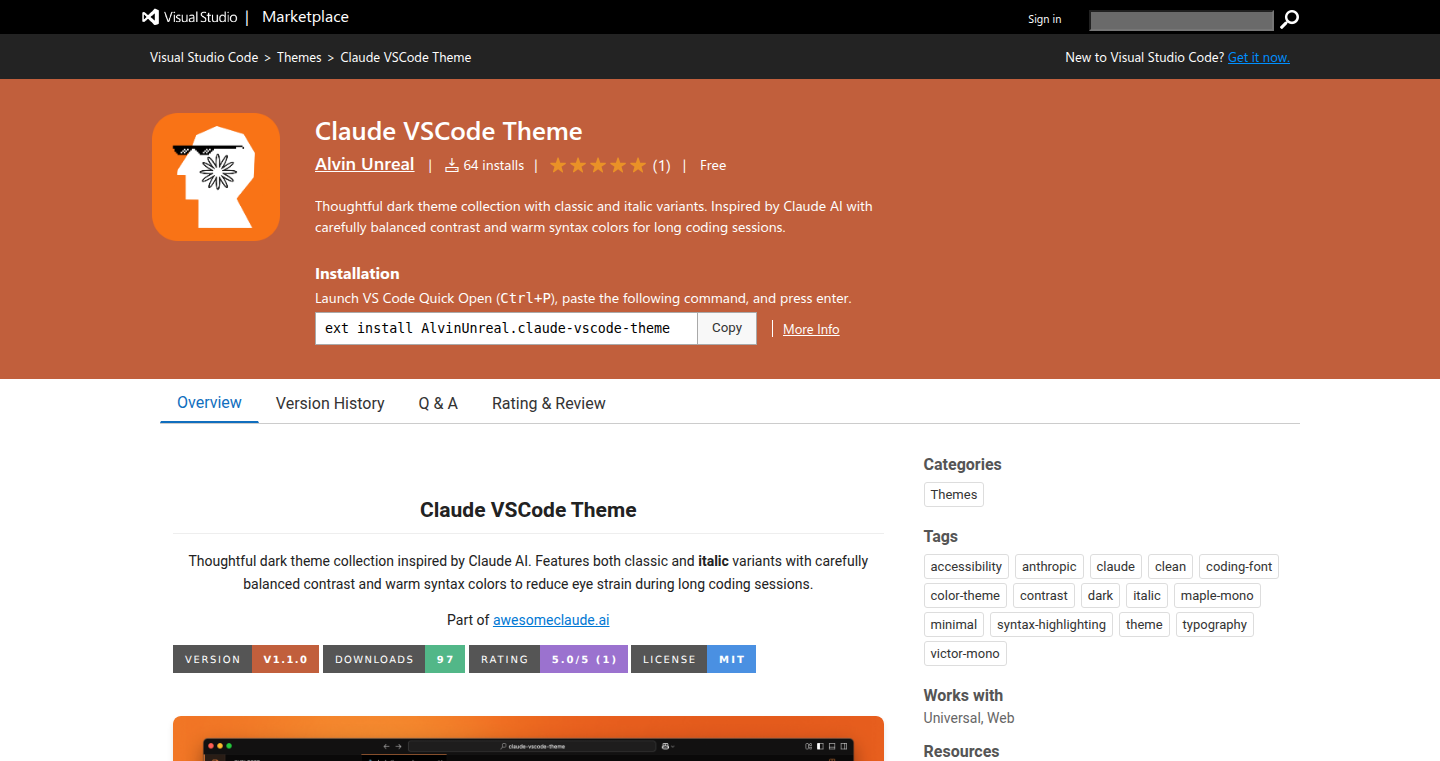Viewport: 1440px width, 761px height.
Task: Open the Marketplace home link
Action: coord(305,17)
